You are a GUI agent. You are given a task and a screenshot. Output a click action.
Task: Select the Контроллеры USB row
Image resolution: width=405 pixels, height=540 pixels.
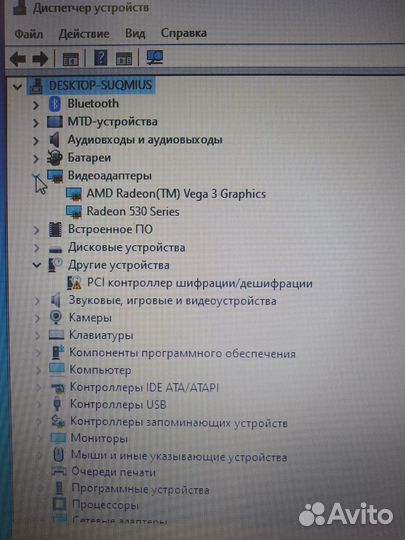coord(118,404)
